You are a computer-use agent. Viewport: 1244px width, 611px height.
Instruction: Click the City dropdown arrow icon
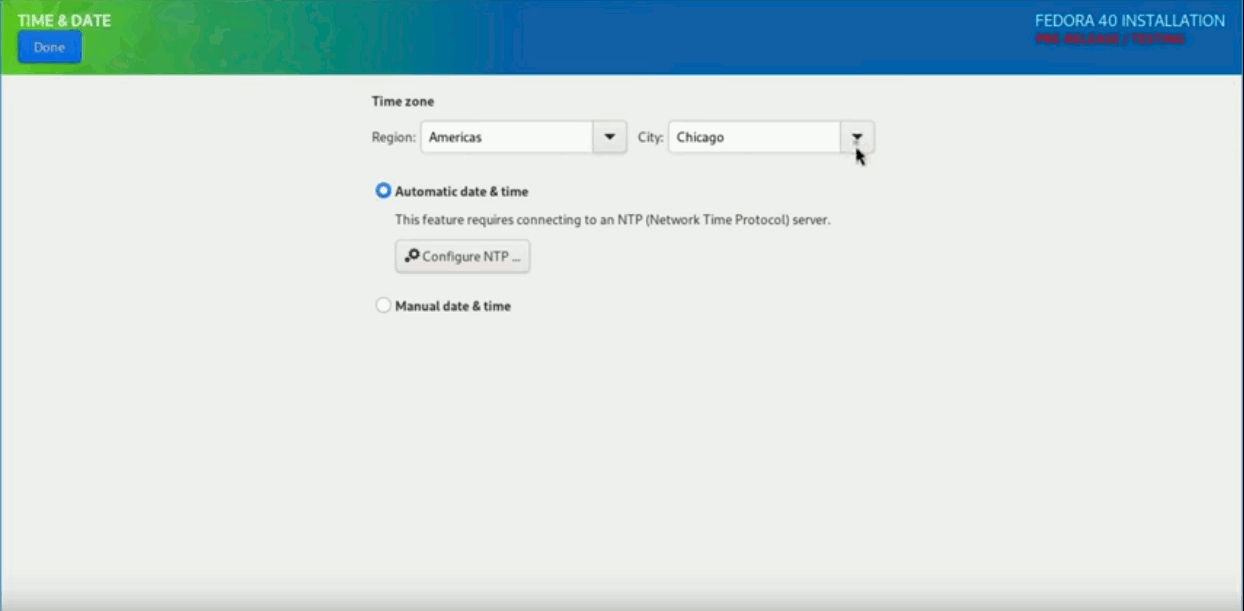[x=857, y=137]
